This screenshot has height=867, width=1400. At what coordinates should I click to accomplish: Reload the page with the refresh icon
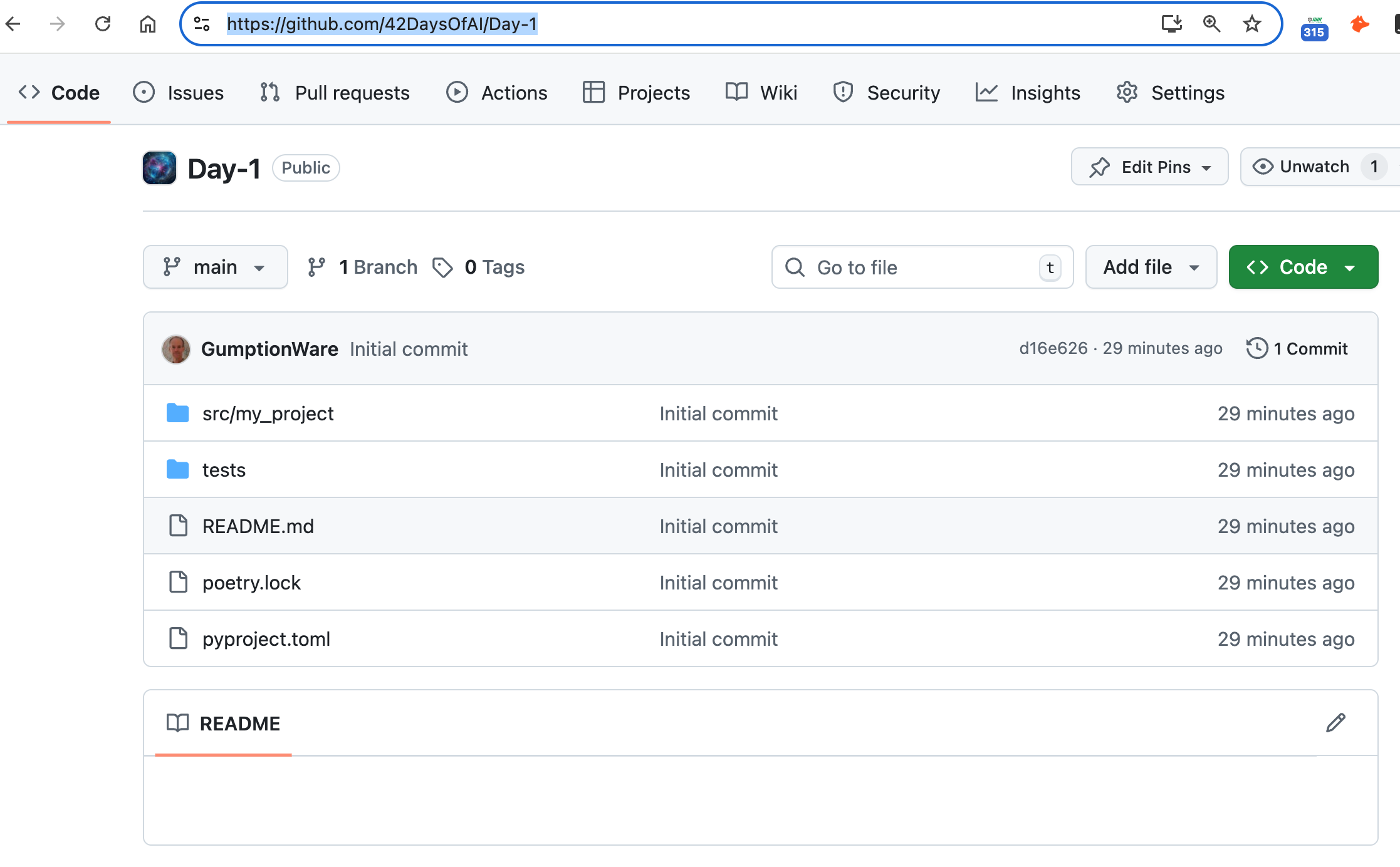103,24
